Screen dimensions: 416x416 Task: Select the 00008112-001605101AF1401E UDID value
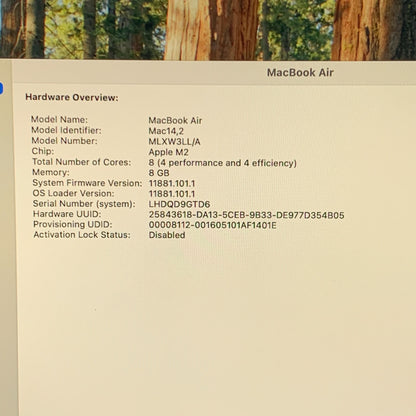click(x=213, y=225)
